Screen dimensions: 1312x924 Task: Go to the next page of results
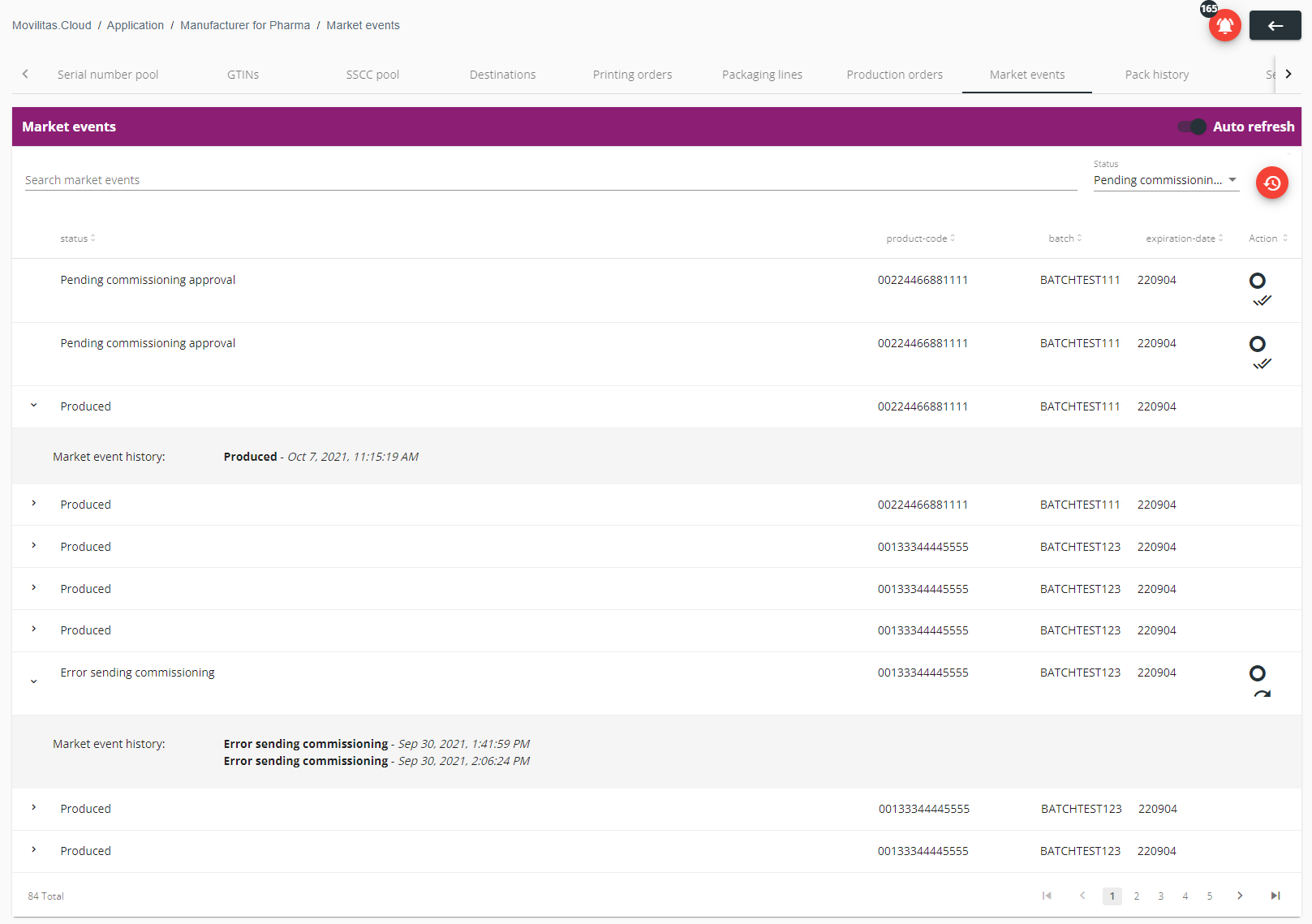[x=1240, y=896]
